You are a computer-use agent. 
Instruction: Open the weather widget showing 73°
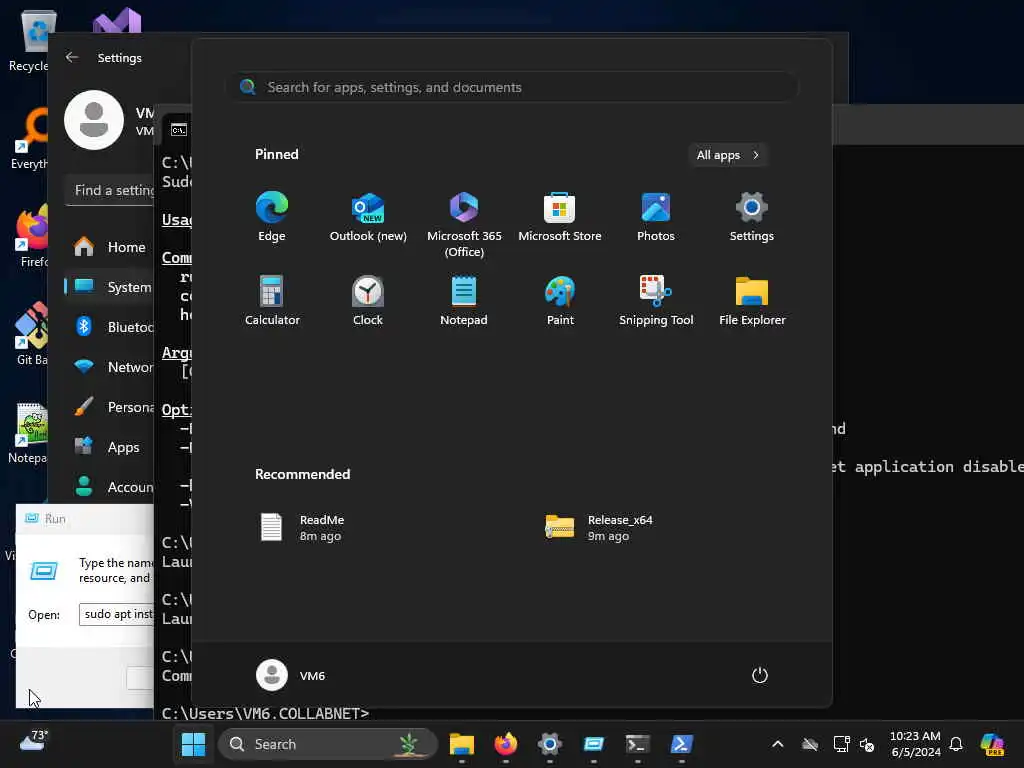click(x=33, y=742)
